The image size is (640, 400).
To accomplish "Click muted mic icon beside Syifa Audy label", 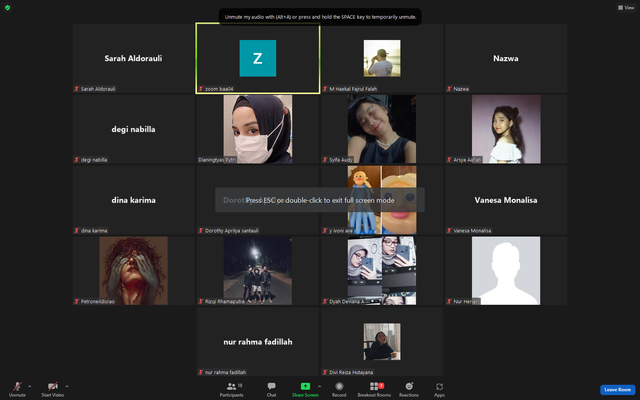I will click(x=325, y=160).
